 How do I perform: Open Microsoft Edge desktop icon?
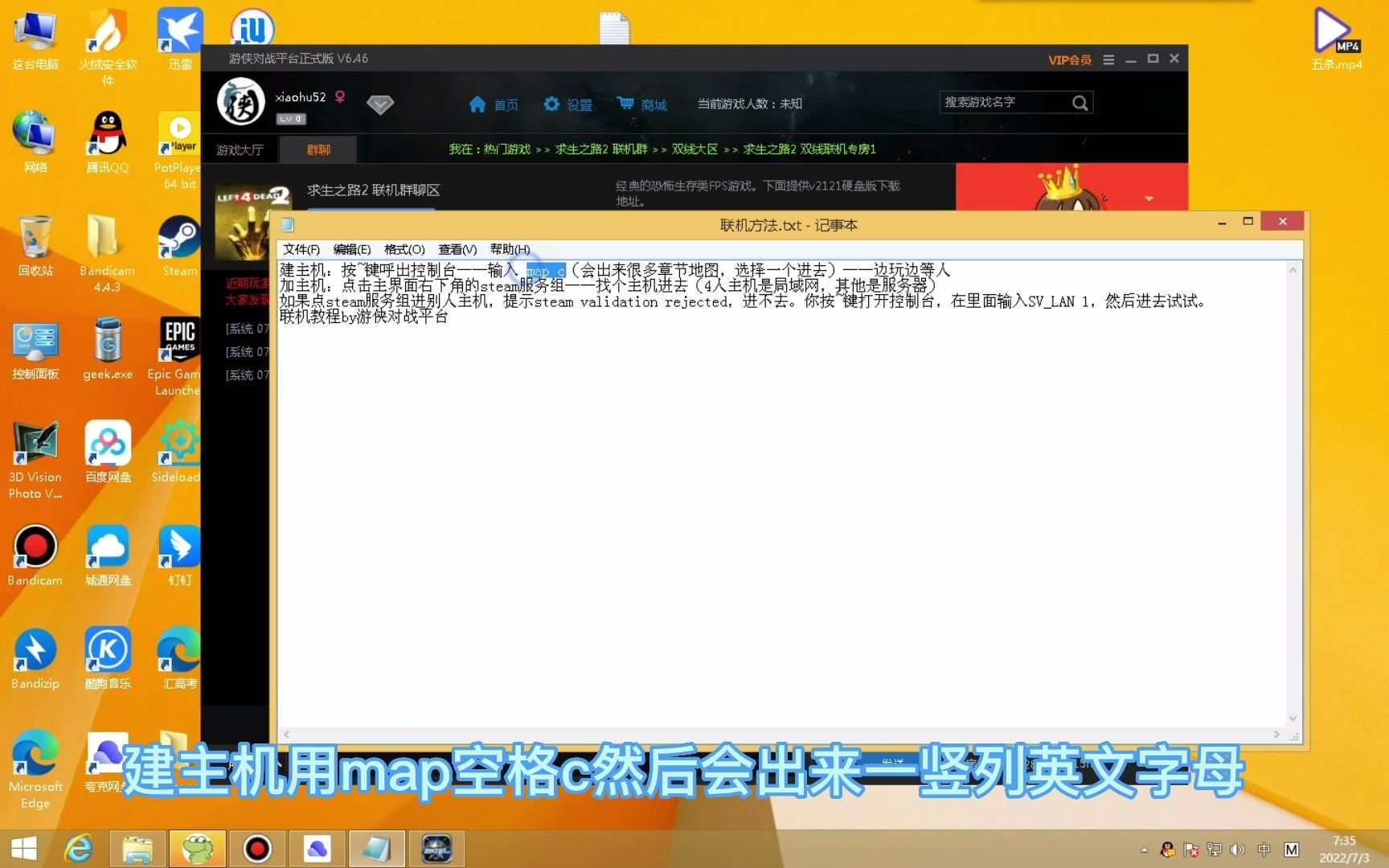[35, 768]
